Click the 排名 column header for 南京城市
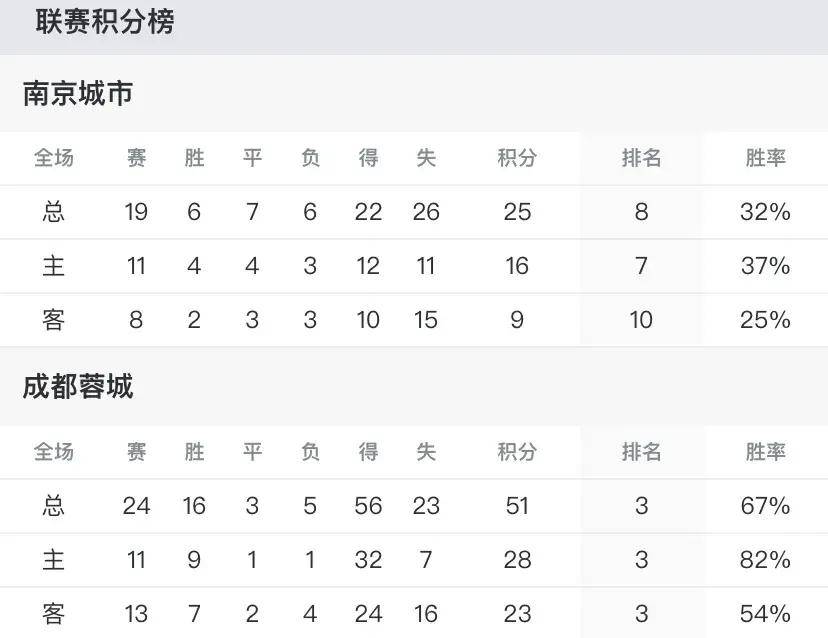 pos(641,157)
